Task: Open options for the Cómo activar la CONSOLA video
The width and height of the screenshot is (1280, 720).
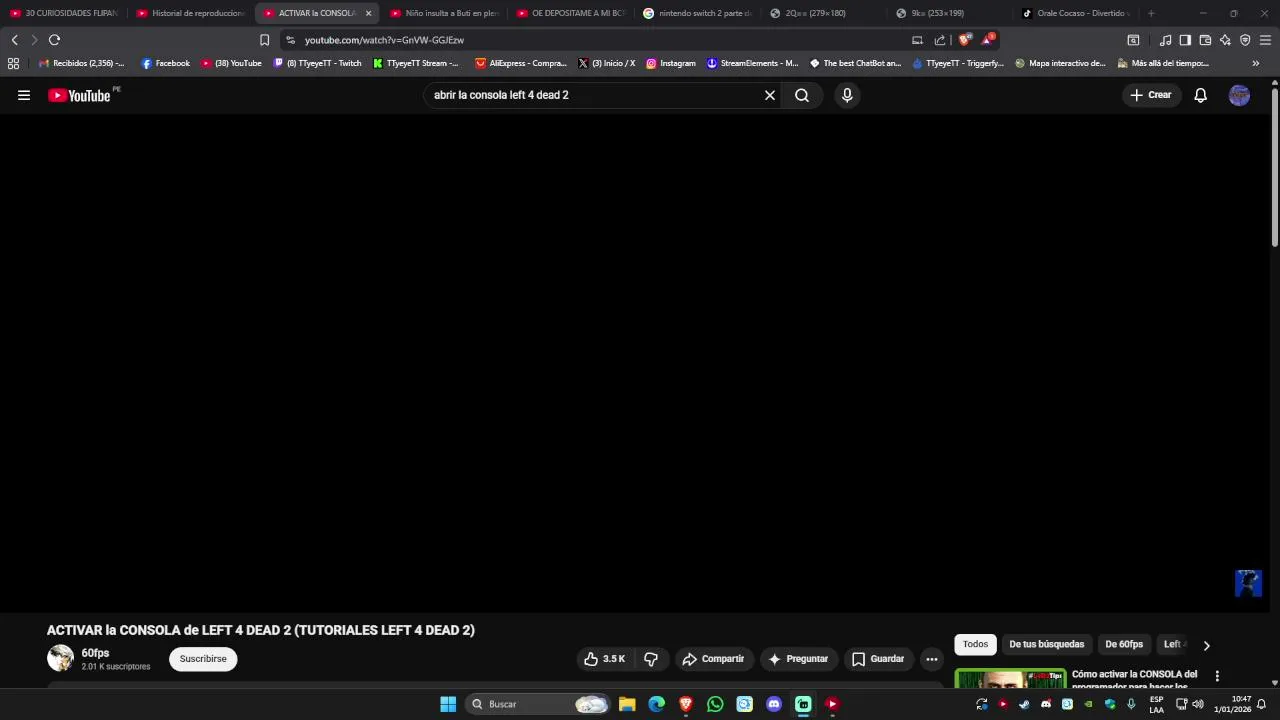Action: coord(1217,676)
